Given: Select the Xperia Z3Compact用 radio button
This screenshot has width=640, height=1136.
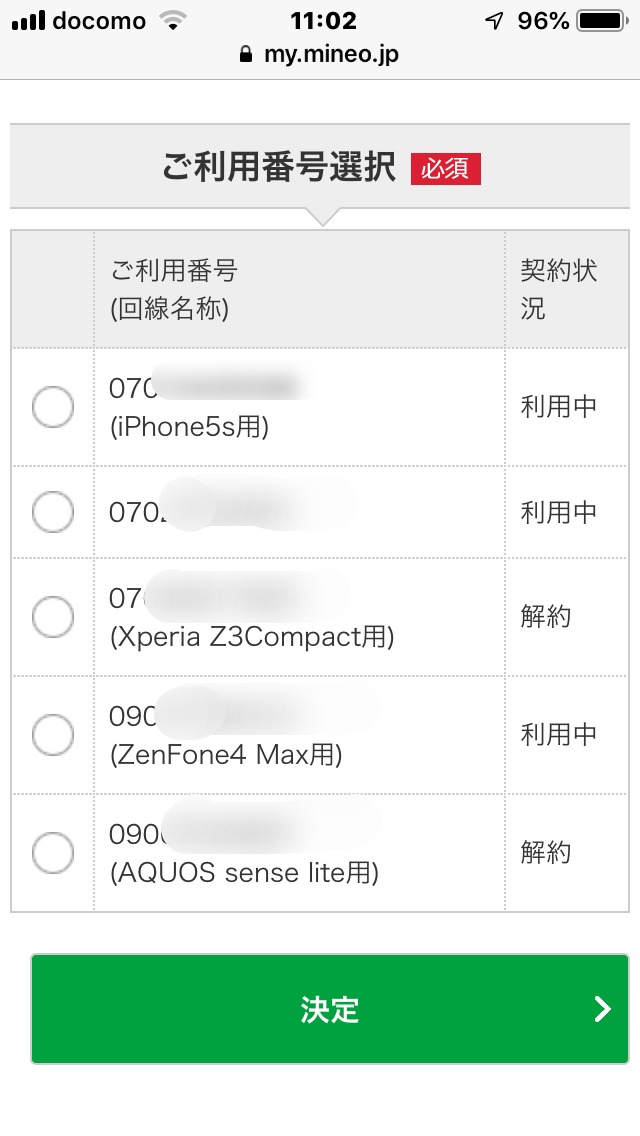Looking at the screenshot, I should pos(53,616).
